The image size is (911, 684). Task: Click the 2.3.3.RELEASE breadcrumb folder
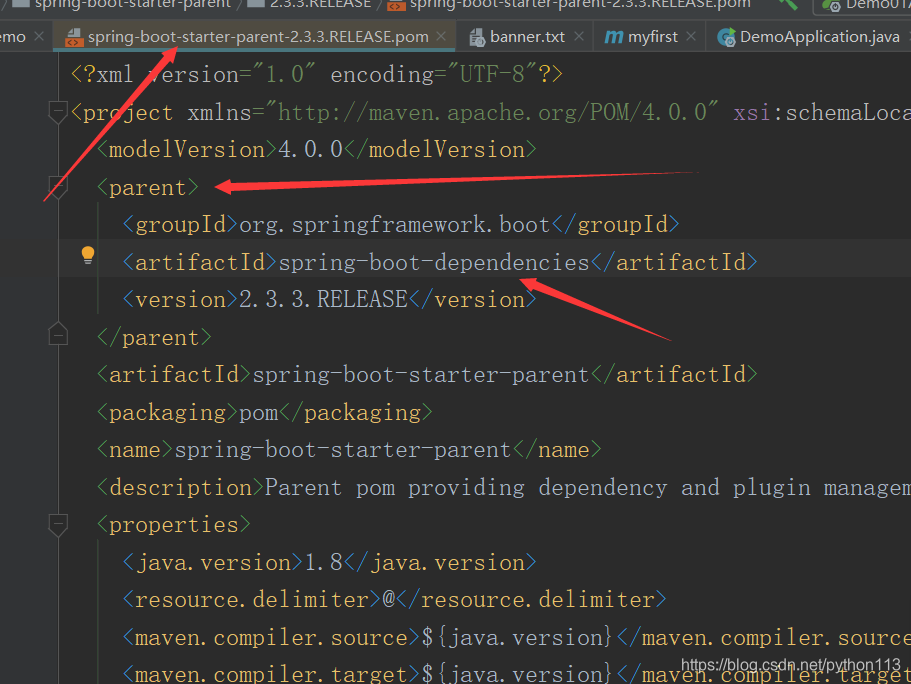click(x=310, y=5)
